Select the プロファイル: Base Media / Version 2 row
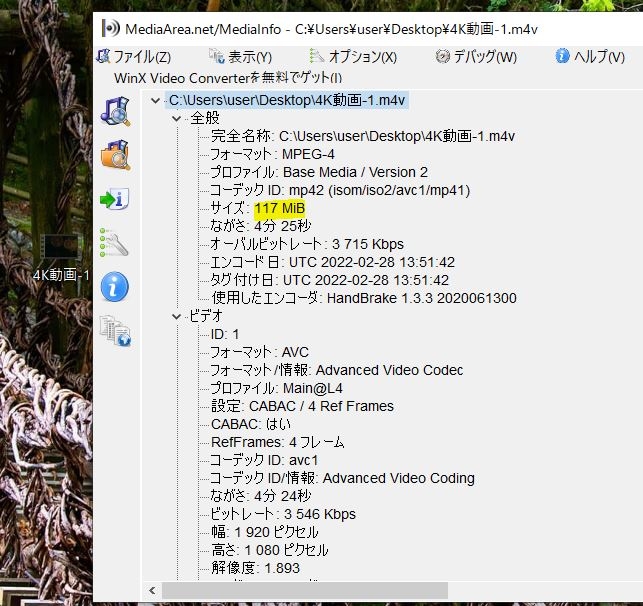 (x=319, y=172)
